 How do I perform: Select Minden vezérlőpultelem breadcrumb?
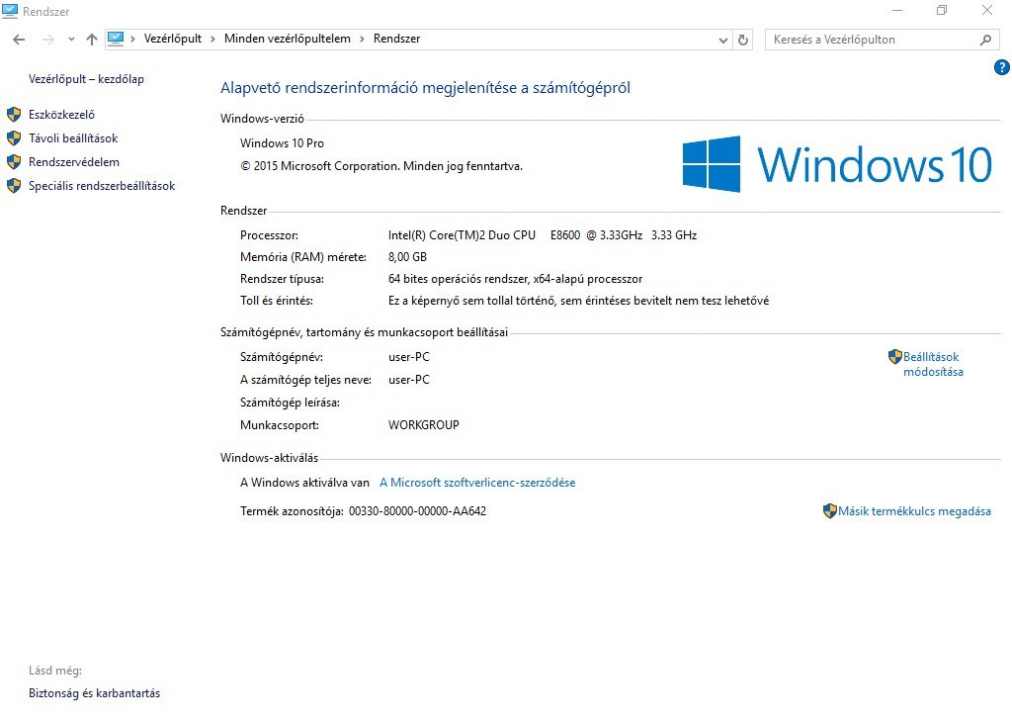287,39
